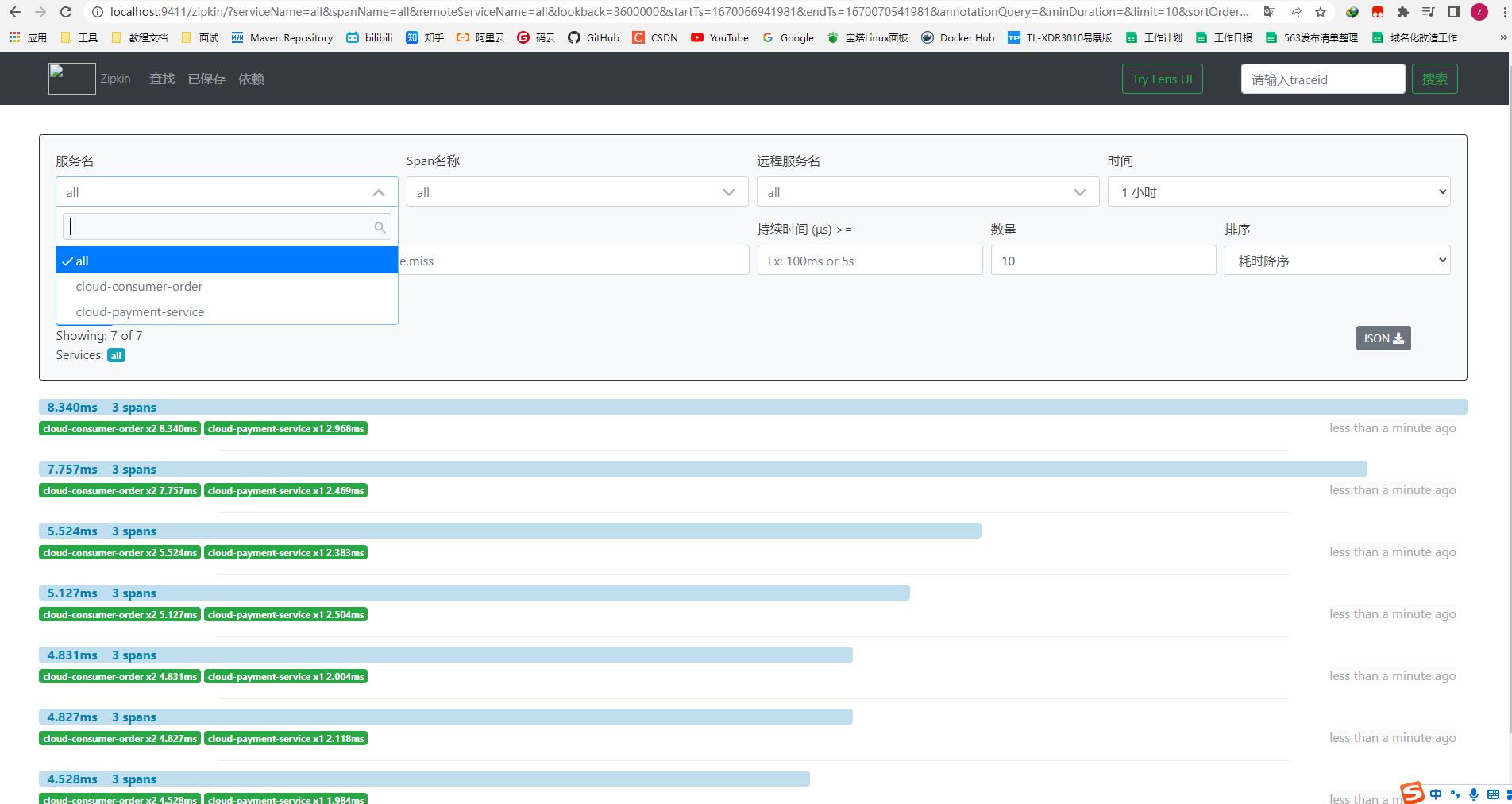Open the 4.528ms trace row
The height and width of the screenshot is (804, 1512).
tap(424, 779)
